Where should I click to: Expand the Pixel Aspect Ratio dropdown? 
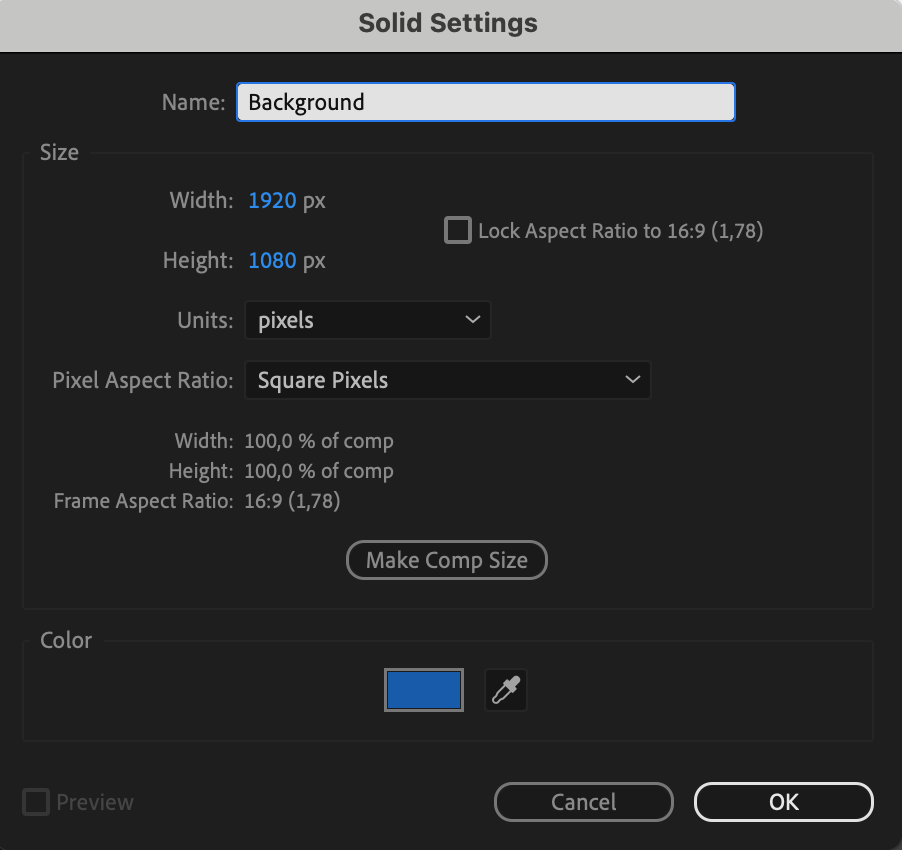click(448, 380)
